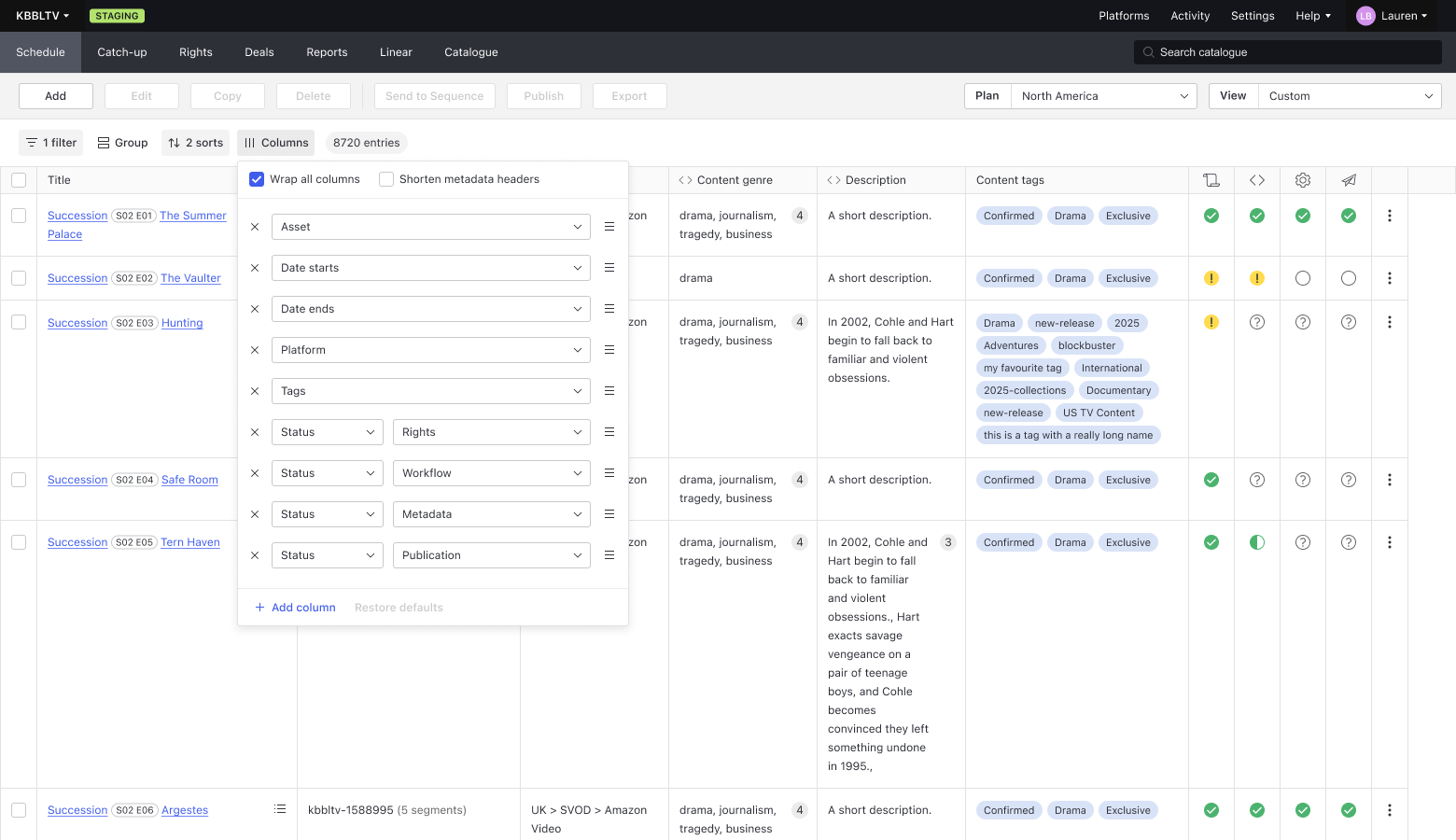The height and width of the screenshot is (840, 1456).
Task: Open row actions menu for Hunting
Action: [1390, 322]
